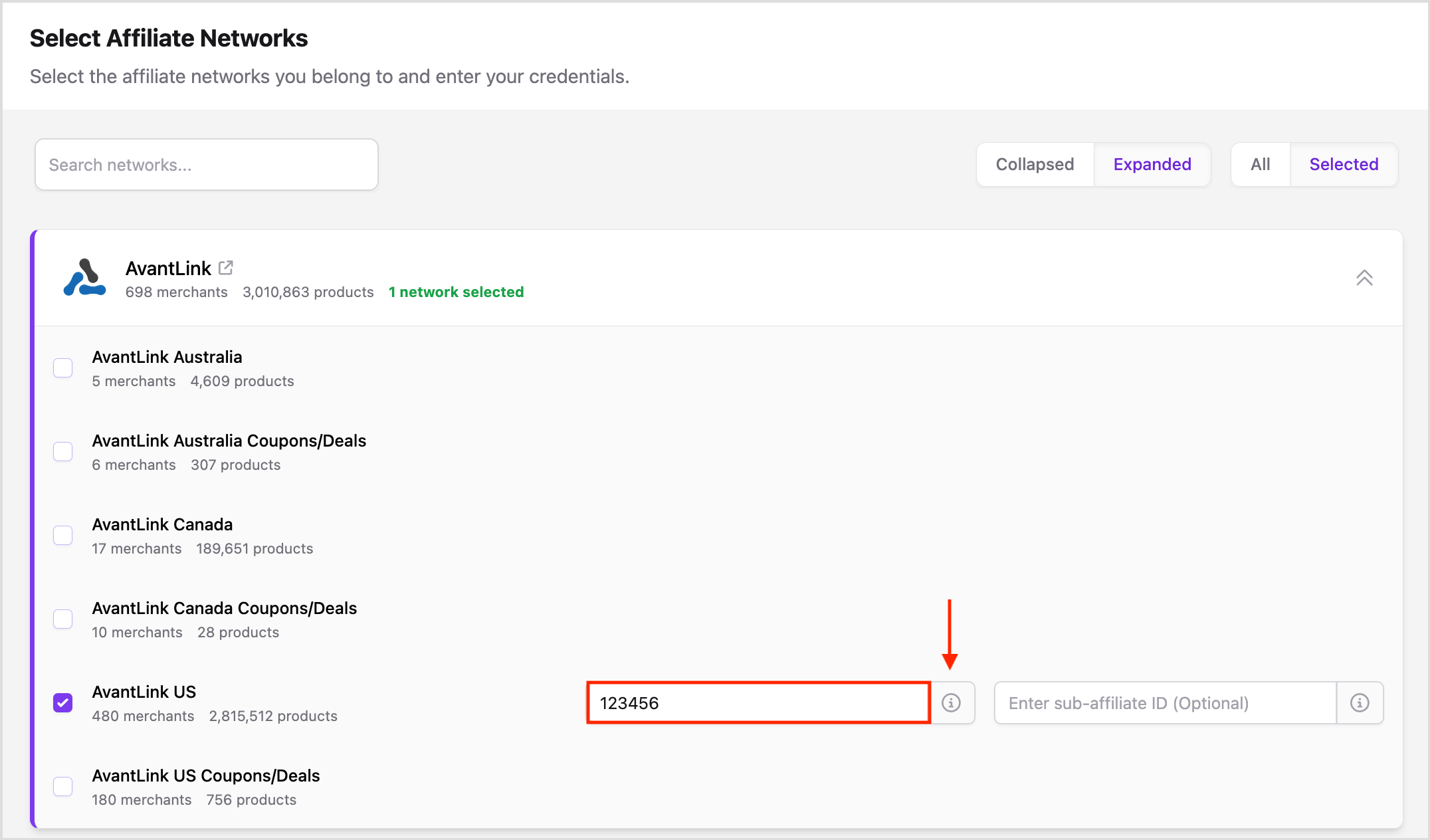This screenshot has height=840, width=1430.
Task: Click the Search networks field
Action: (207, 164)
